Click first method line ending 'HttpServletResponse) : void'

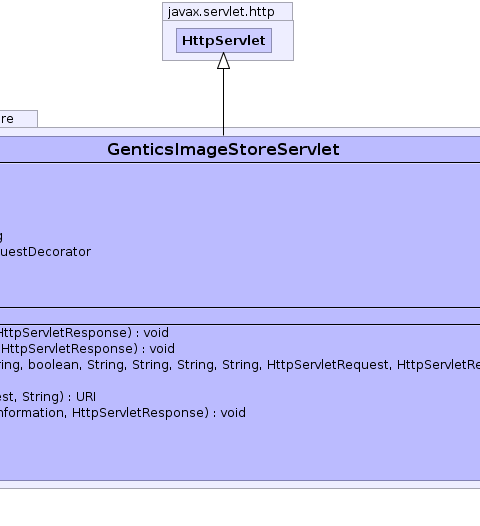point(84,333)
